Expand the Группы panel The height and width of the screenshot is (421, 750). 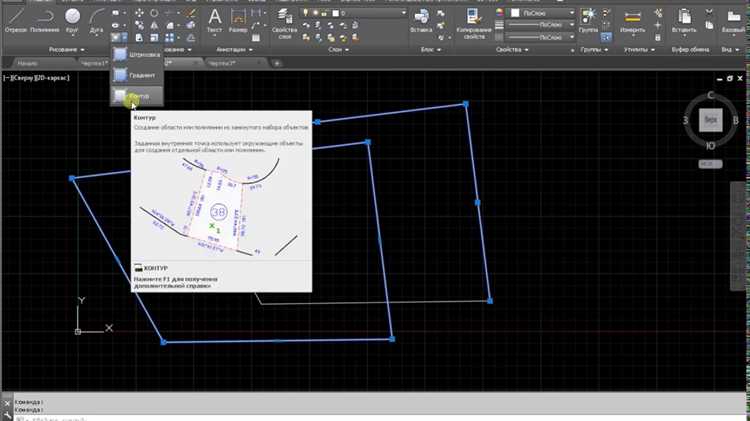[x=595, y=49]
